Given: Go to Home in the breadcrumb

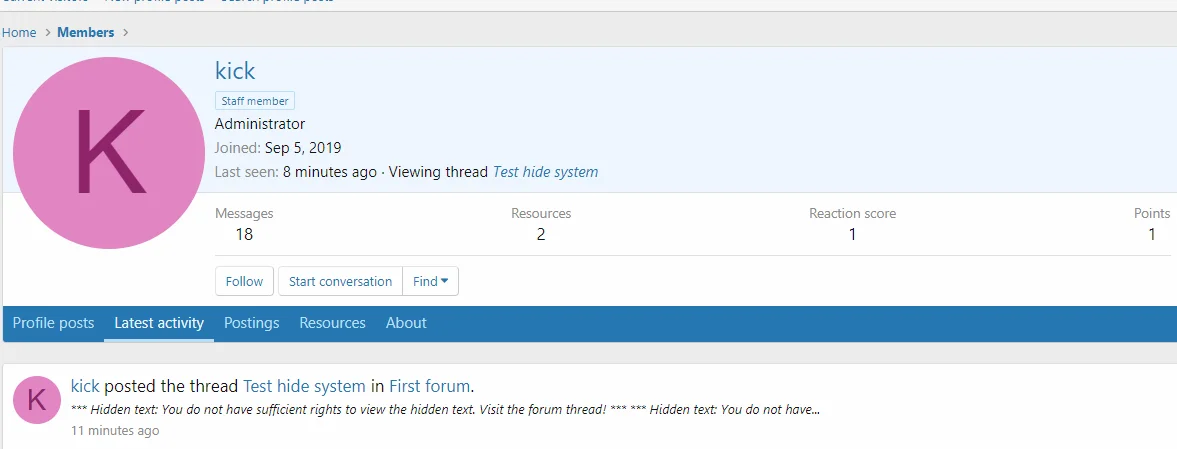Looking at the screenshot, I should coord(19,32).
